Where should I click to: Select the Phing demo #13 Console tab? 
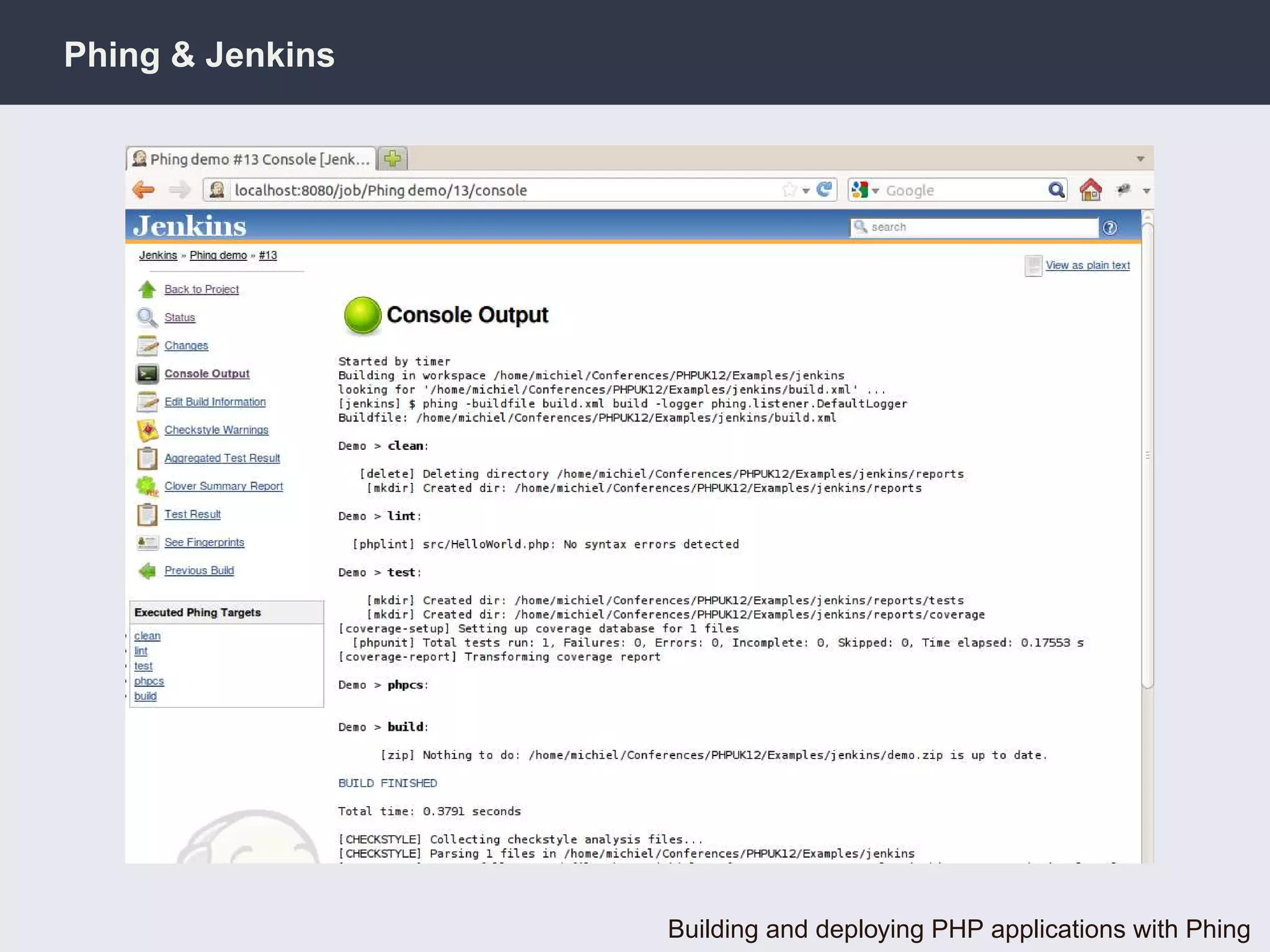click(251, 159)
